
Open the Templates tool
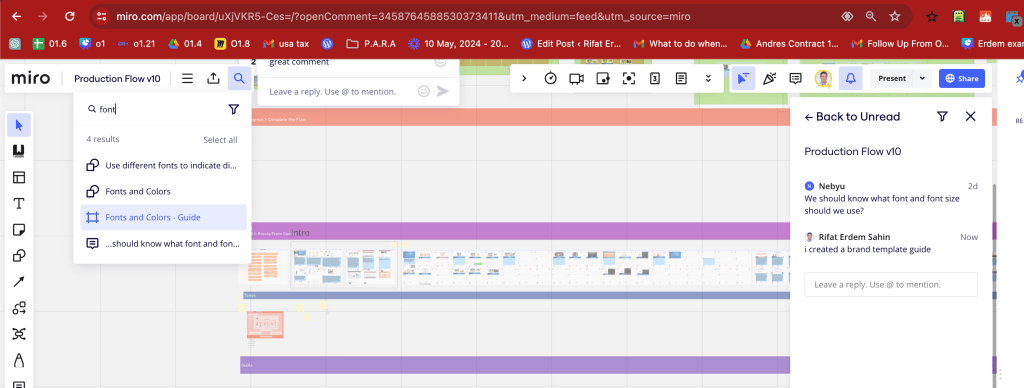pyautogui.click(x=19, y=177)
